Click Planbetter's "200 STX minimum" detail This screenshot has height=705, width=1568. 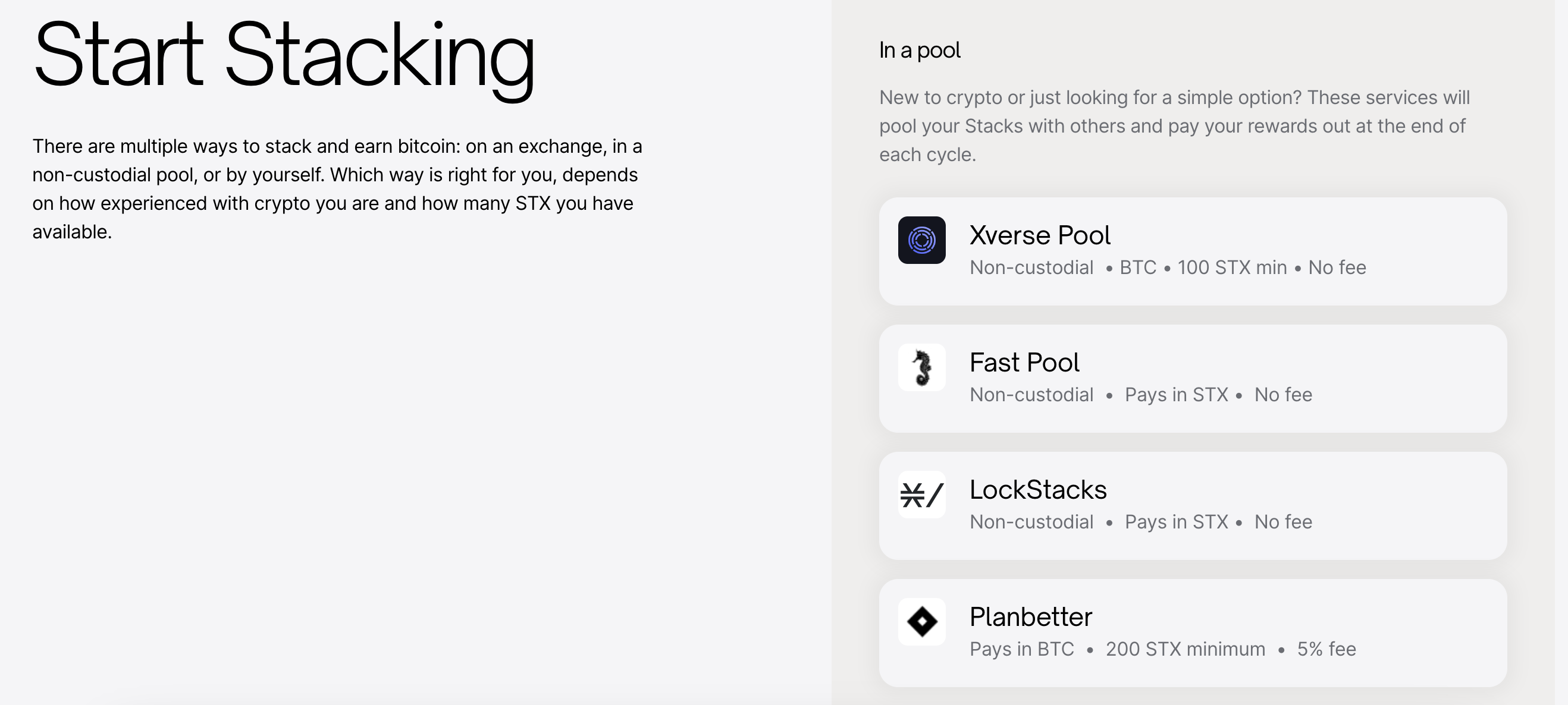[x=1185, y=649]
